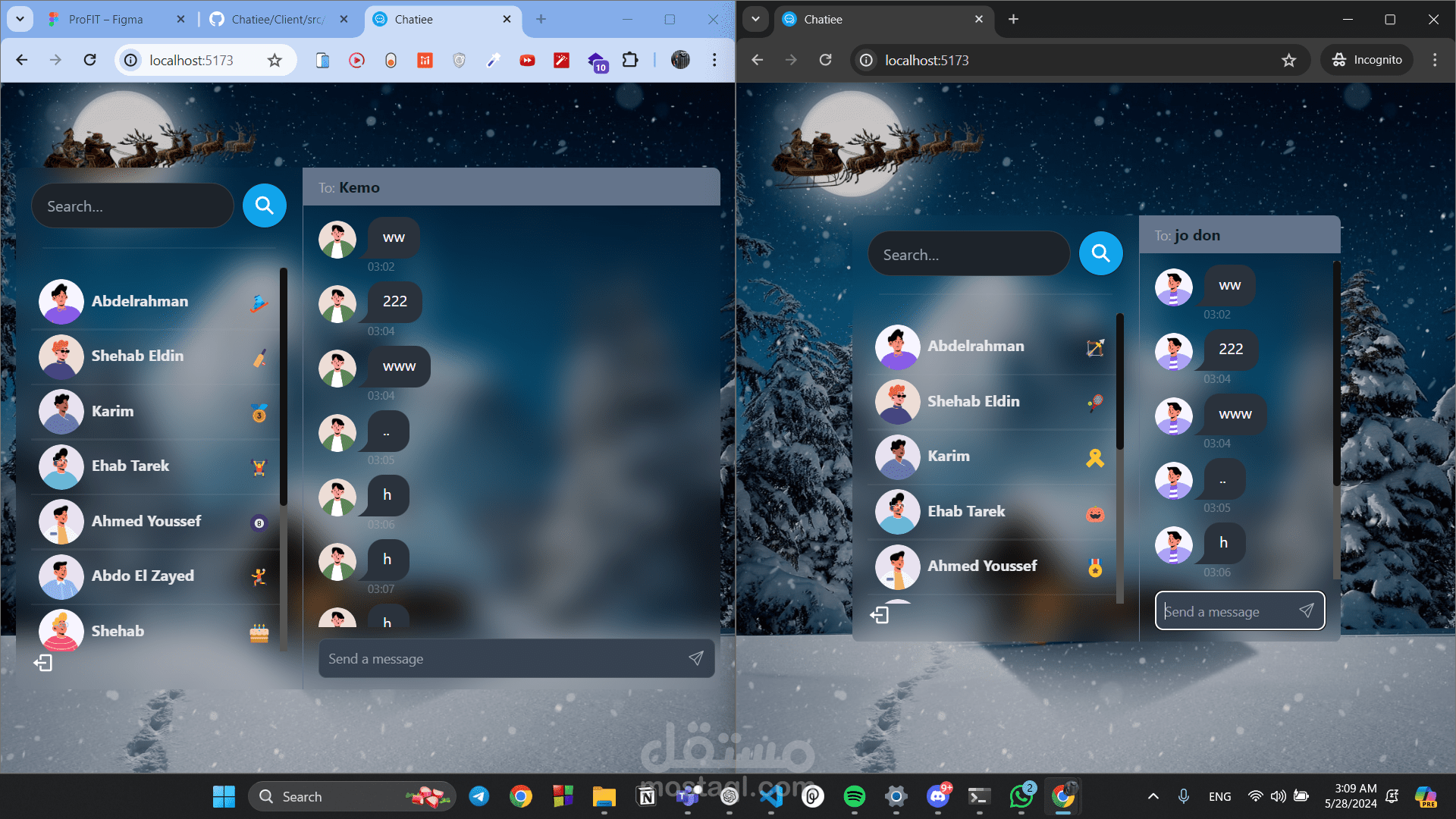Open Chrome menu in left browser
The image size is (1456, 819).
(714, 60)
